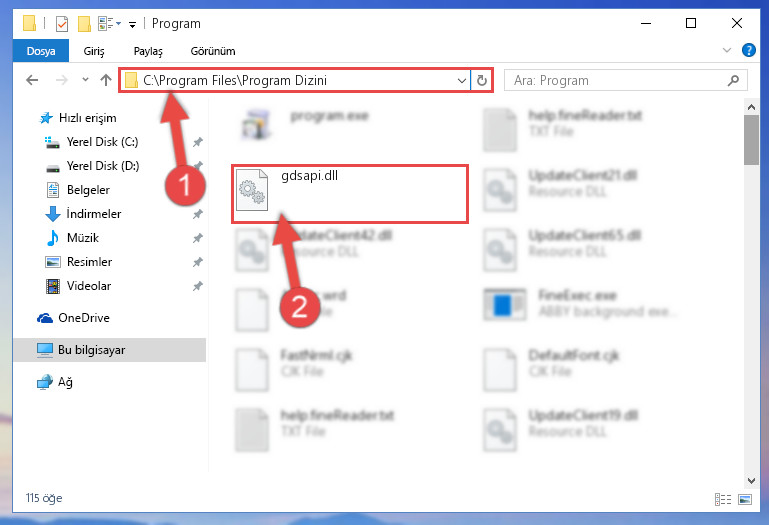Open recent locations dropdown arrow
This screenshot has width=769, height=525.
point(85,79)
